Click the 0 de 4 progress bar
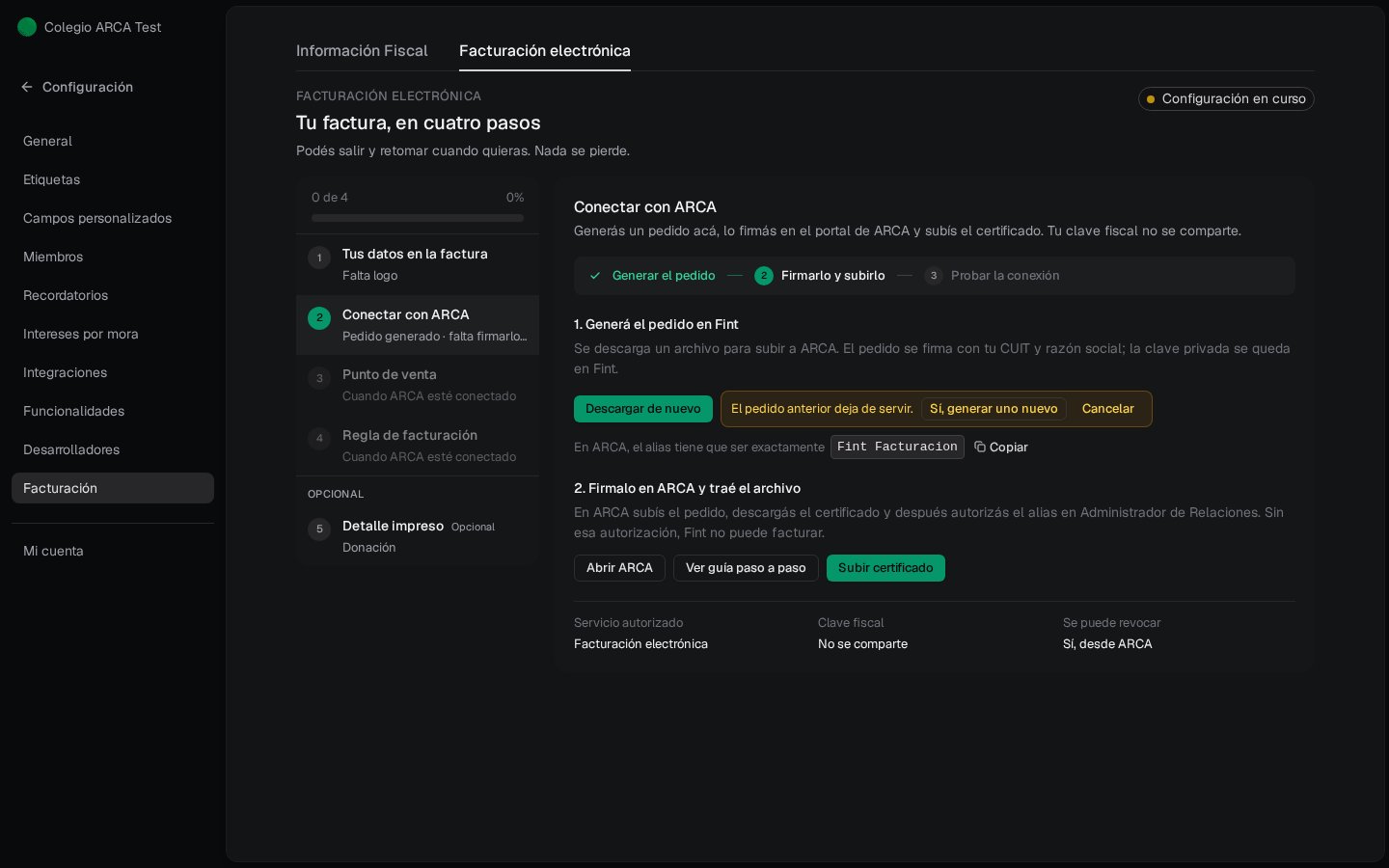Viewport: 1389px width, 868px height. coord(418,218)
